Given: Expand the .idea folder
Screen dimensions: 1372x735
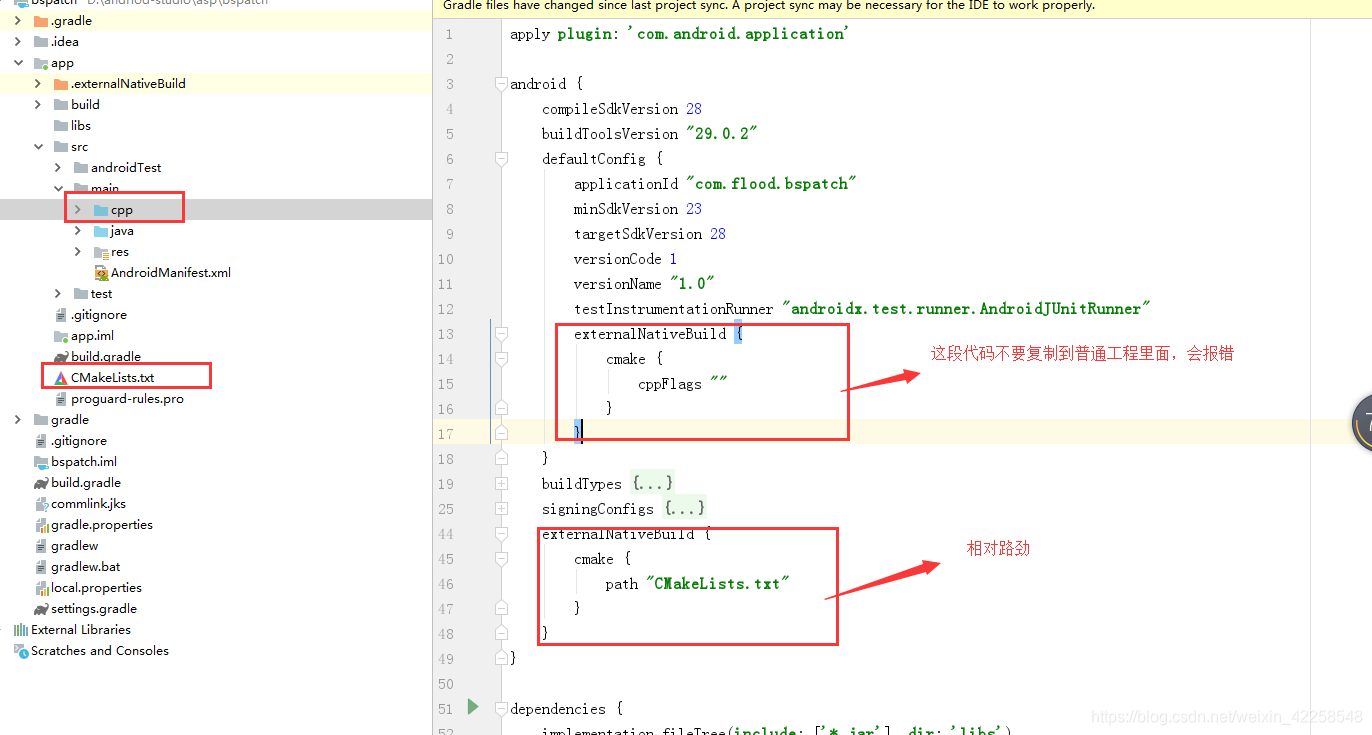Looking at the screenshot, I should point(18,42).
